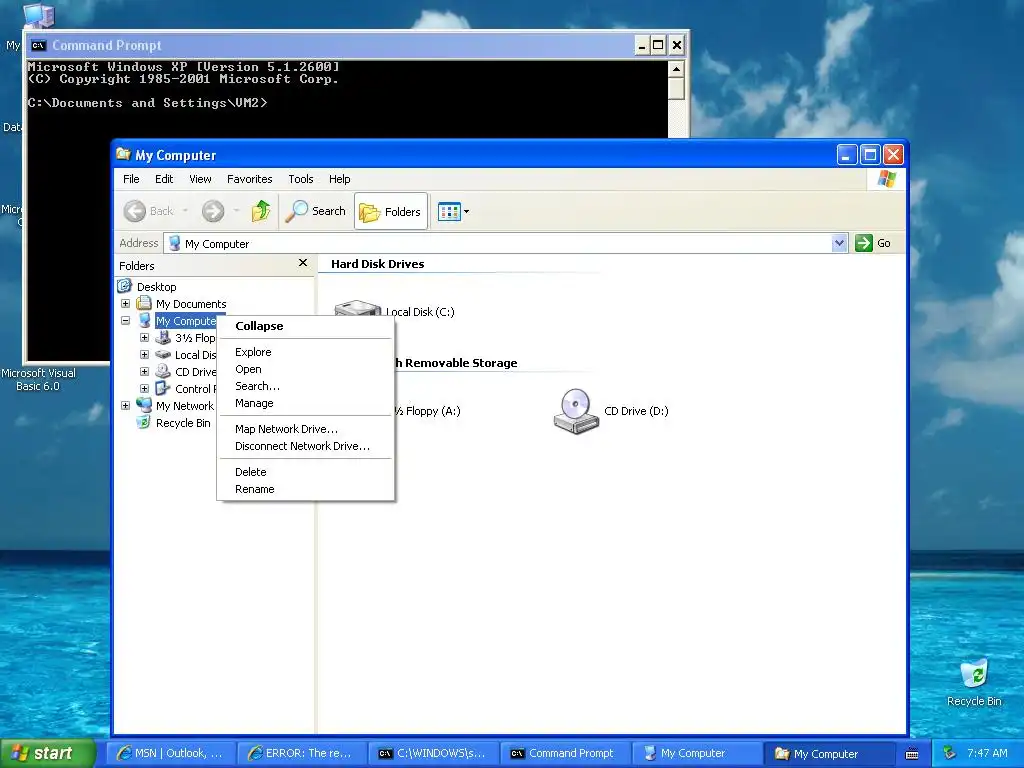Expand the Local Disk tree node
Viewport: 1024px width, 768px height.
coord(144,355)
